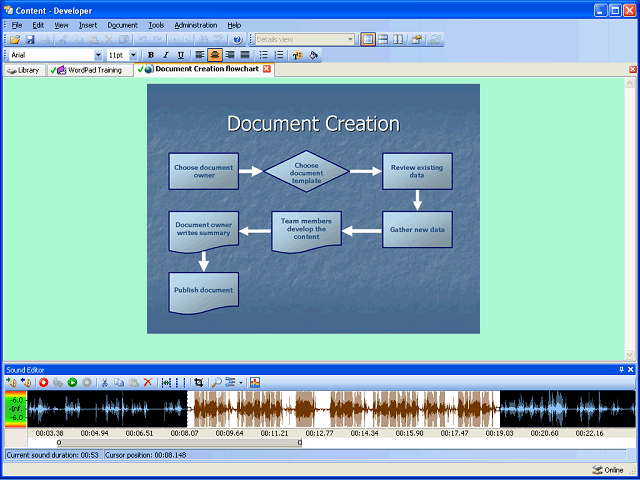The image size is (640, 480).
Task: Select the highlighted single-pane layout button
Action: [x=368, y=40]
